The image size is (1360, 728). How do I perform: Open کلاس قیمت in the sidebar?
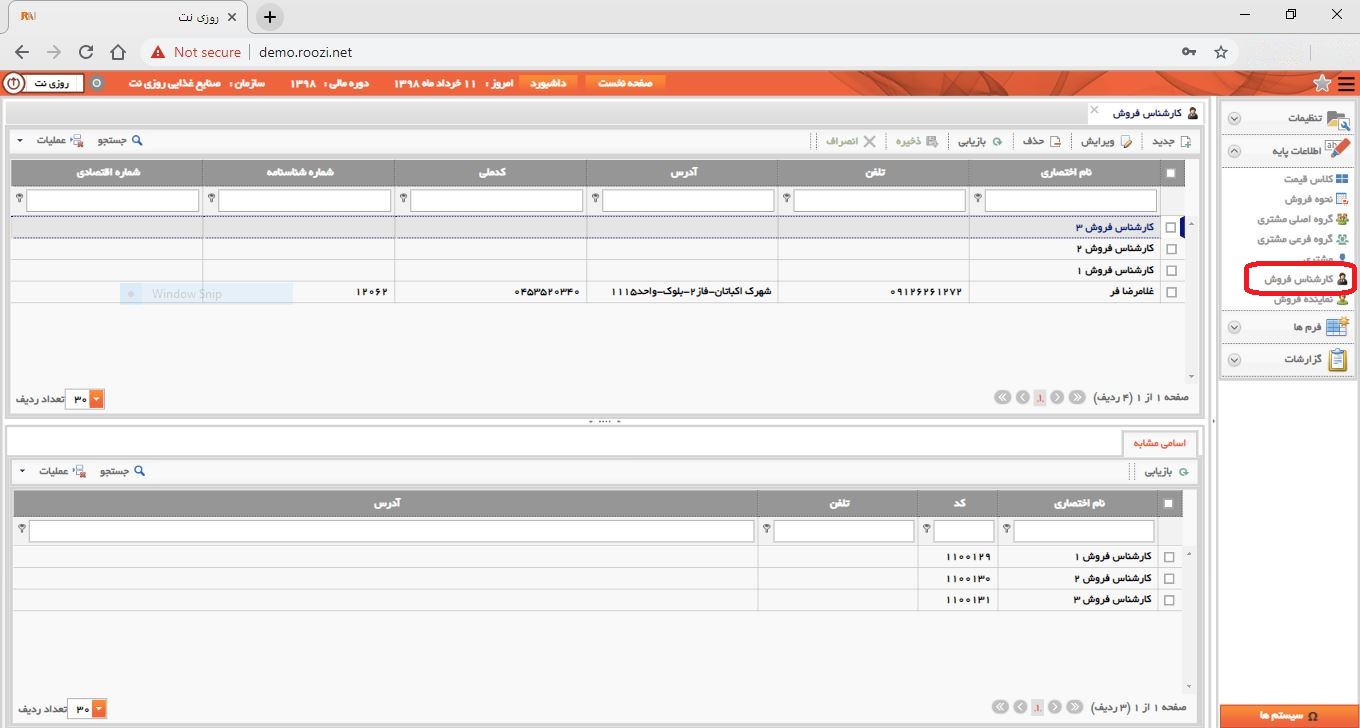[x=1315, y=179]
